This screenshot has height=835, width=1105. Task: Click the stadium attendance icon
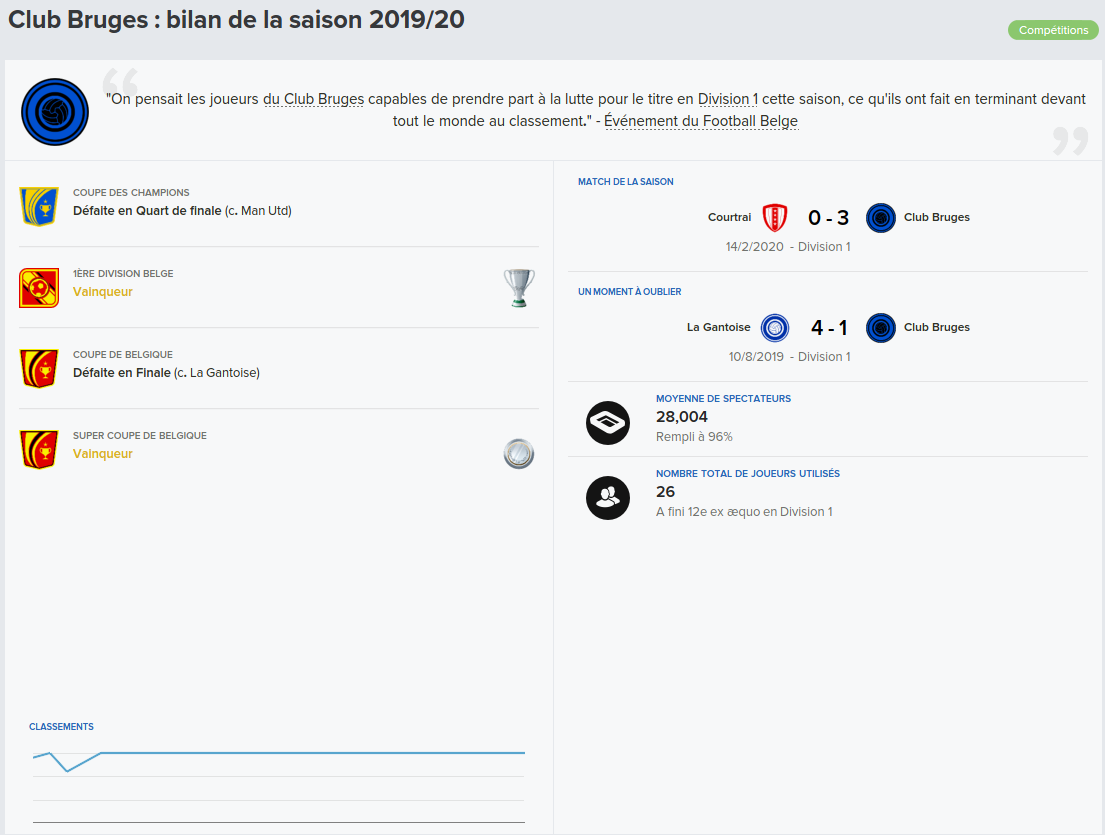tap(607, 423)
